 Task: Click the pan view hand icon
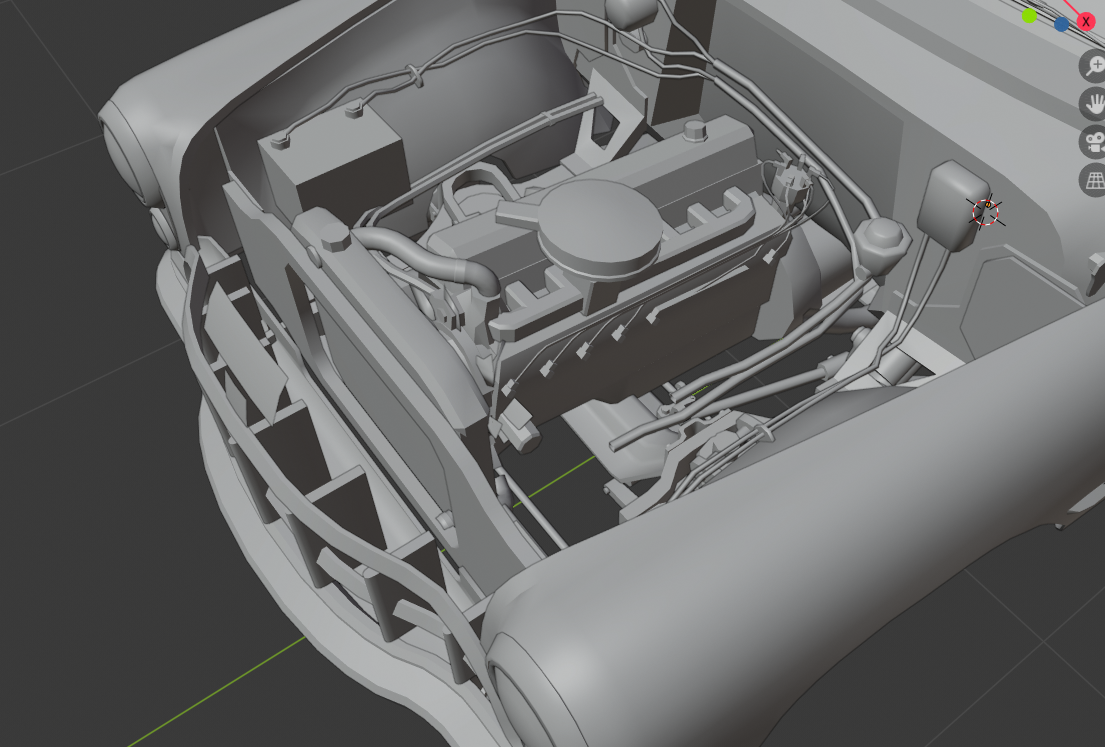(1093, 104)
